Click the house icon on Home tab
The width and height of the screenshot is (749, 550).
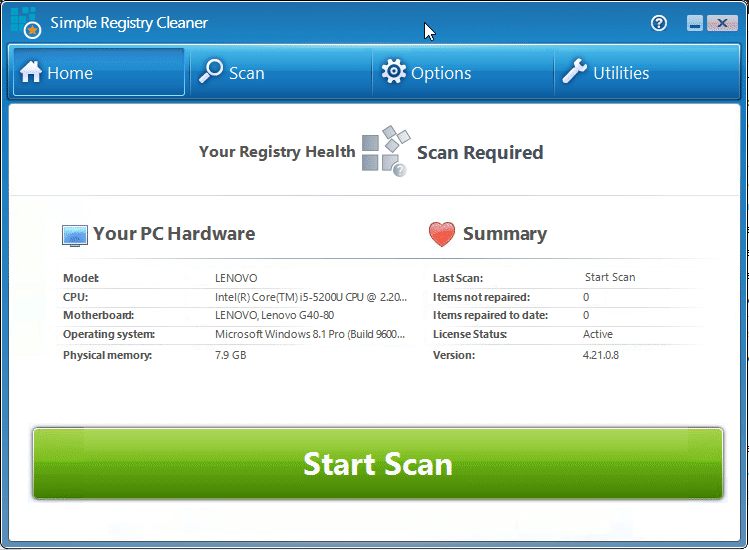[31, 72]
